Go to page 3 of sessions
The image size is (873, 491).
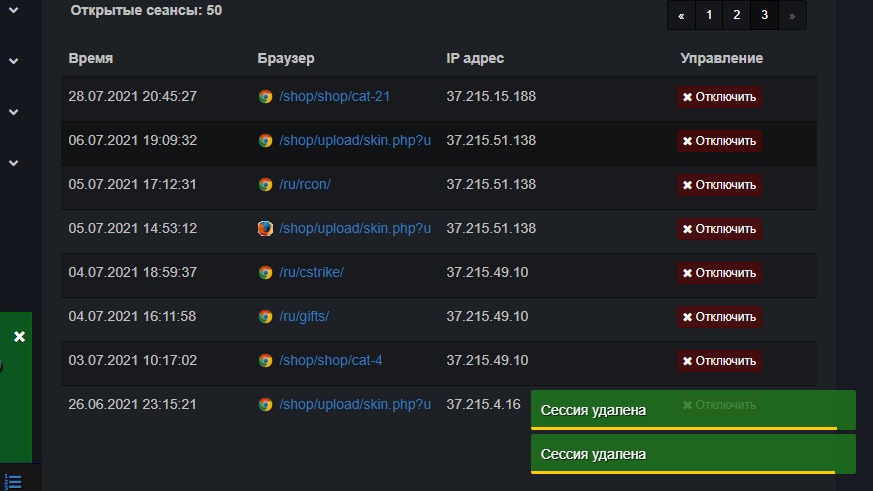765,15
